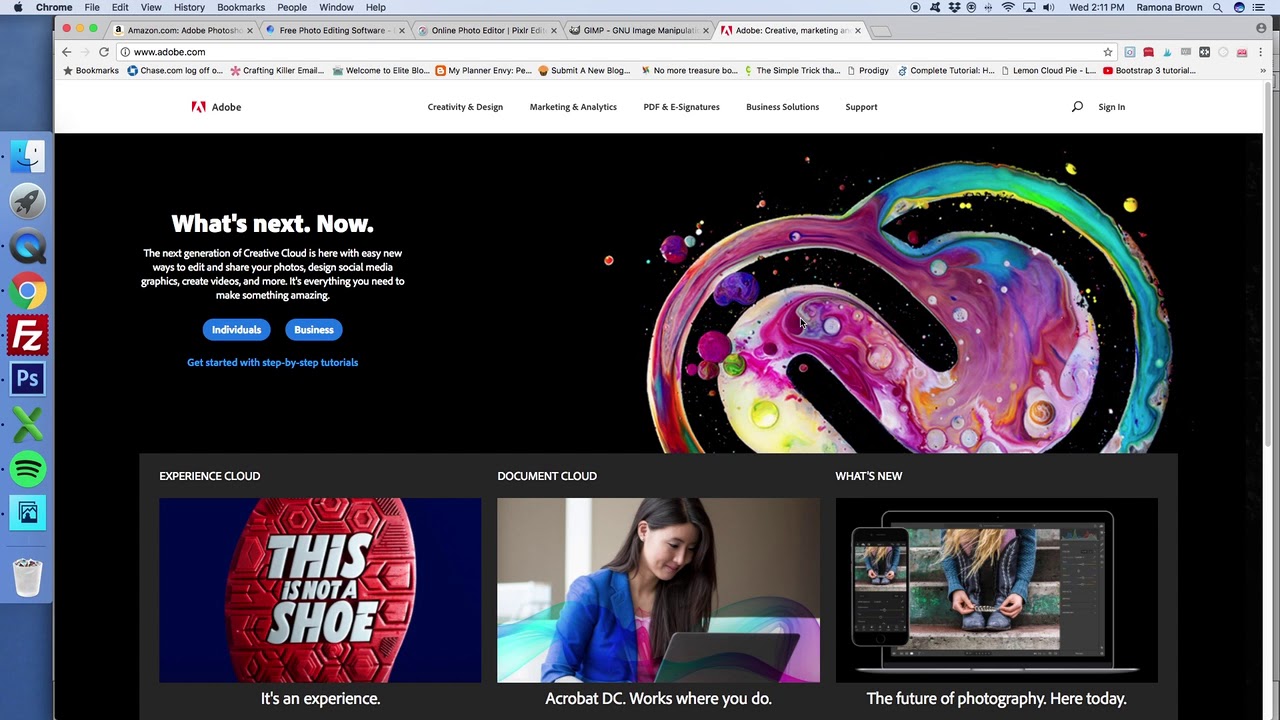Launch the rocket Launchpad icon in dock

(28, 202)
